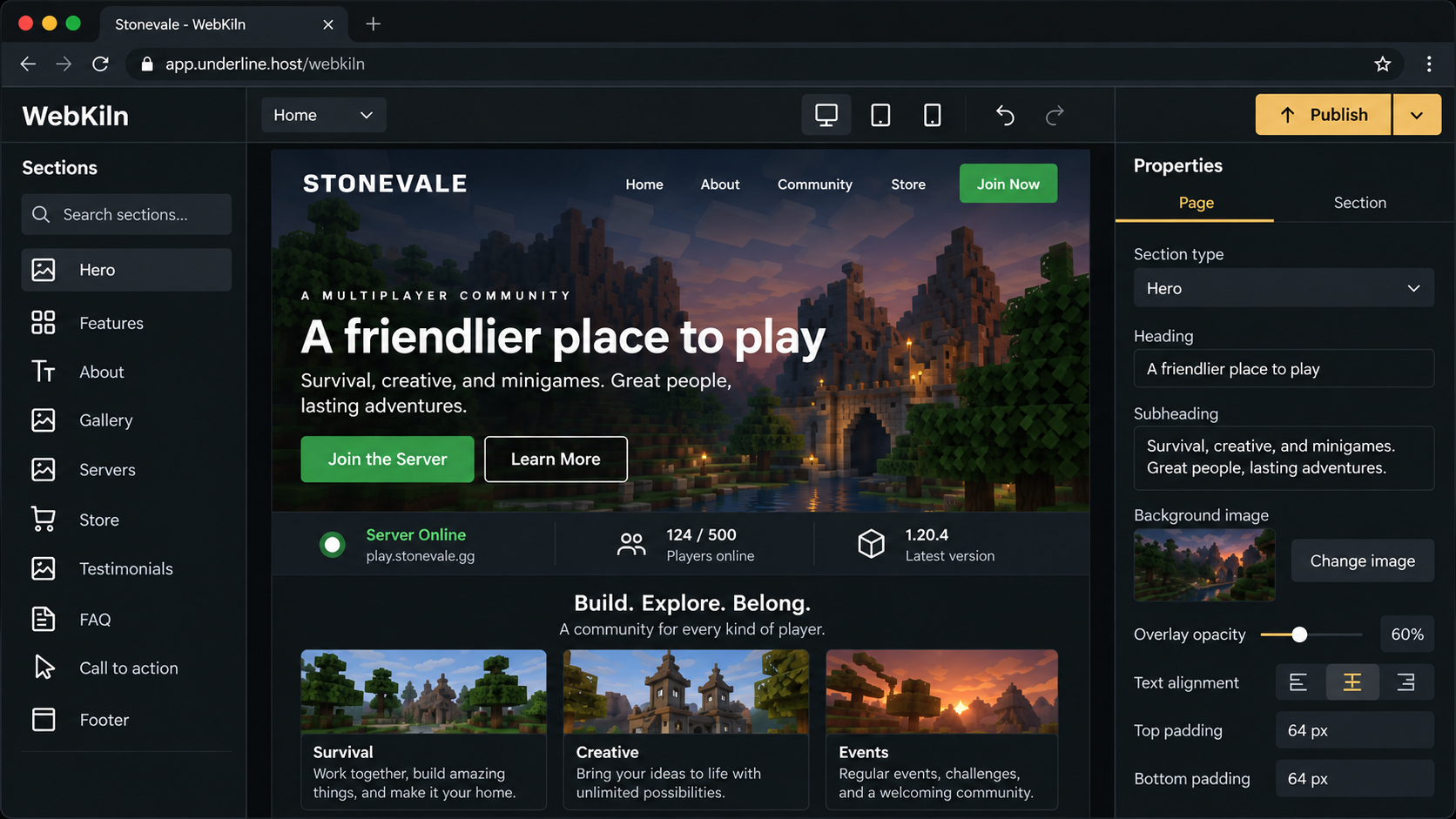
Task: Select the Testimonials icon in Sections
Action: click(x=43, y=568)
